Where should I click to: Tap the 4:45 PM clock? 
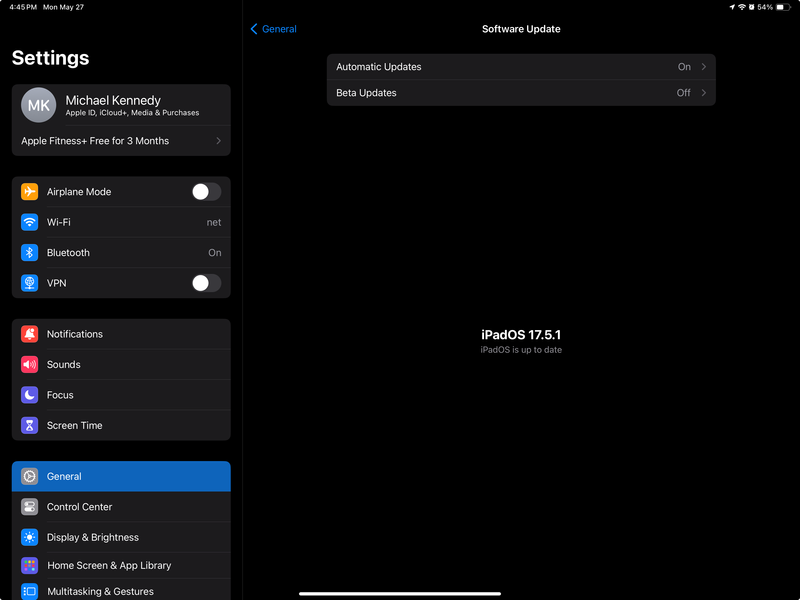(x=23, y=7)
